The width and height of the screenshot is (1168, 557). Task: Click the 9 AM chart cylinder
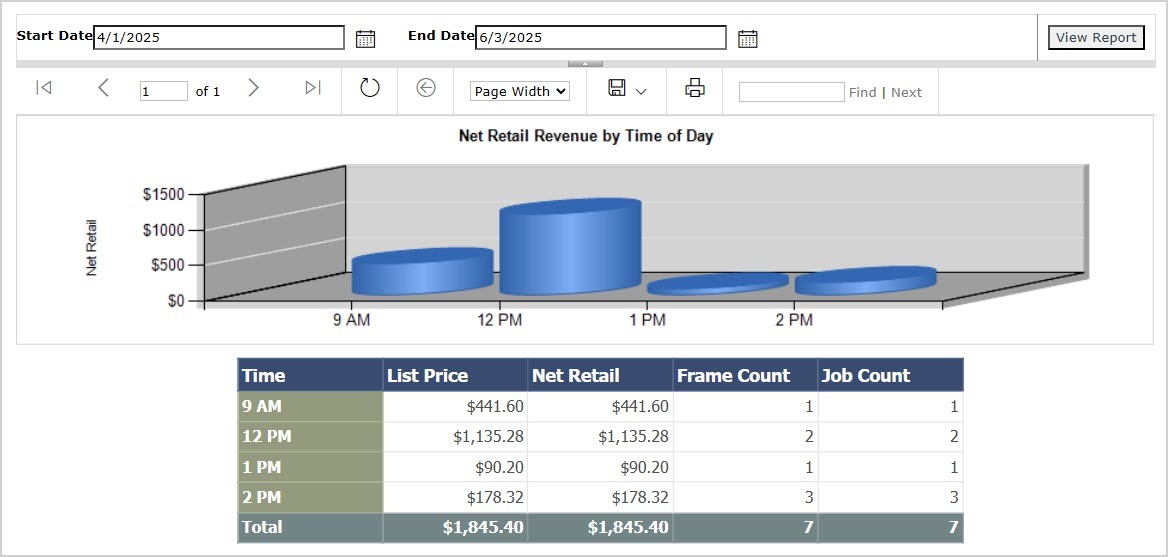422,272
